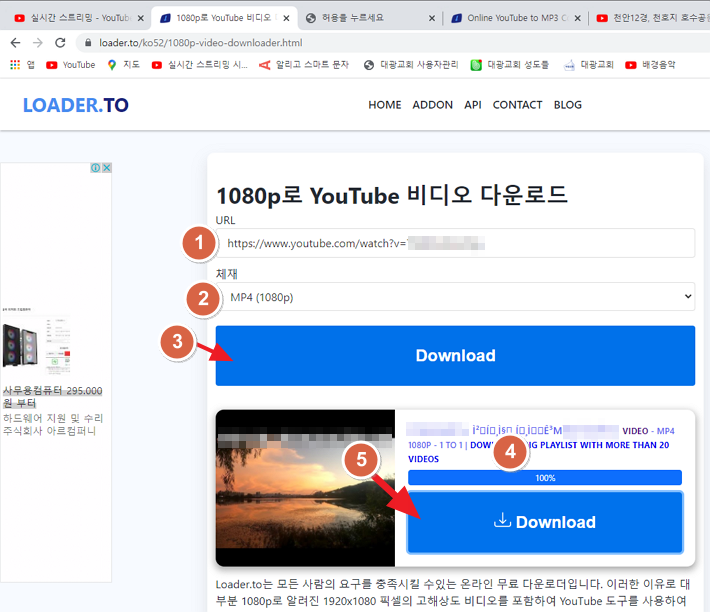This screenshot has height=612, width=710.
Task: Open the 대광교회 bookmark with cloud icon
Action: coord(588,65)
